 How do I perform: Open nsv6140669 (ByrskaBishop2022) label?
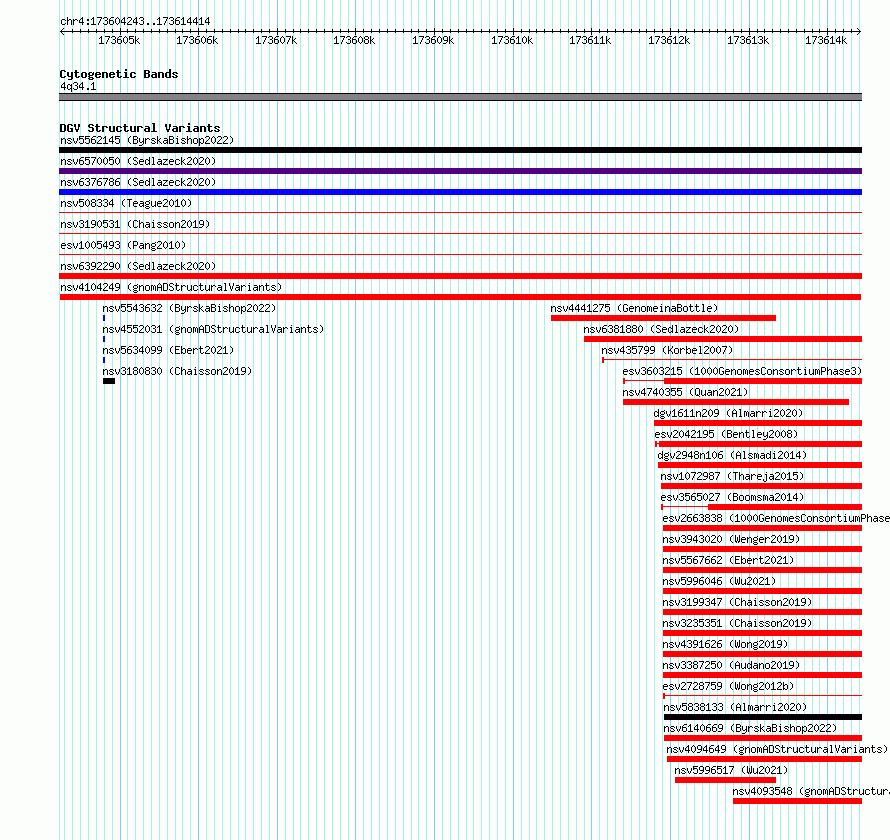point(750,728)
